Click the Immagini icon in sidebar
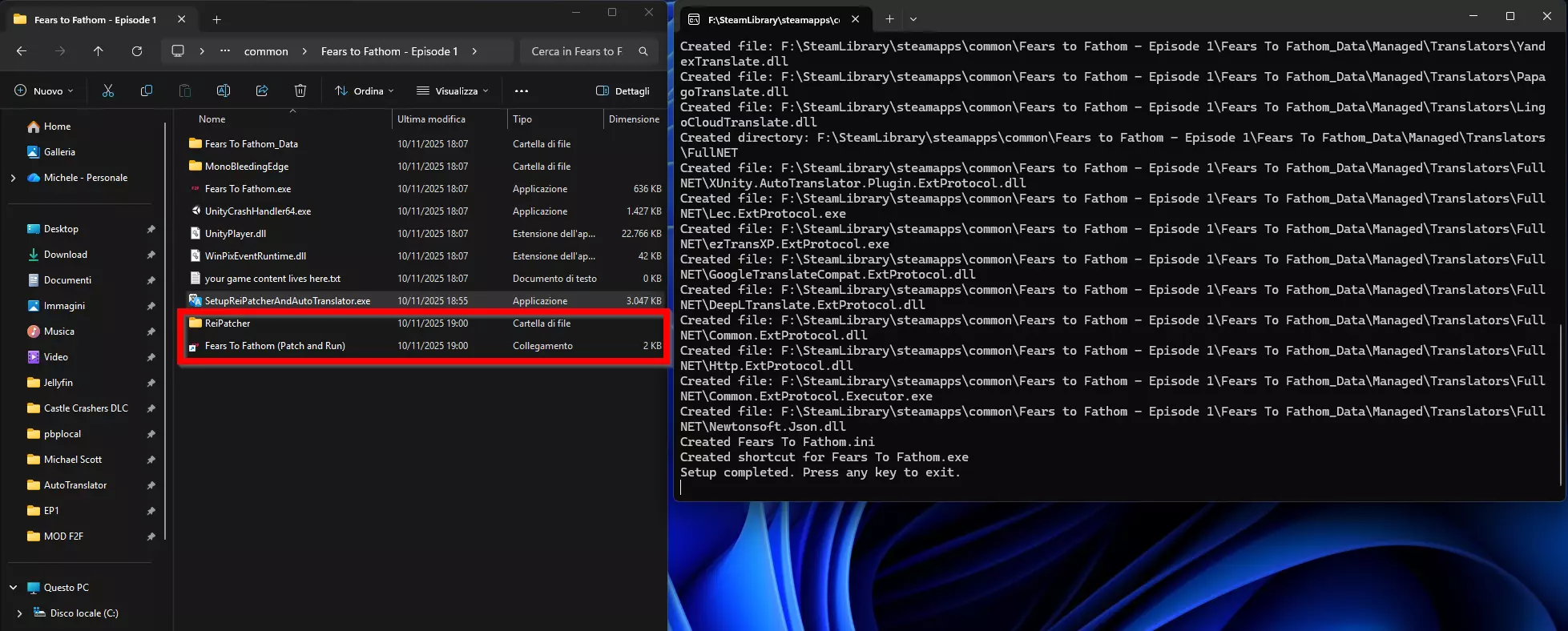This screenshot has width=1568, height=631. click(34, 306)
